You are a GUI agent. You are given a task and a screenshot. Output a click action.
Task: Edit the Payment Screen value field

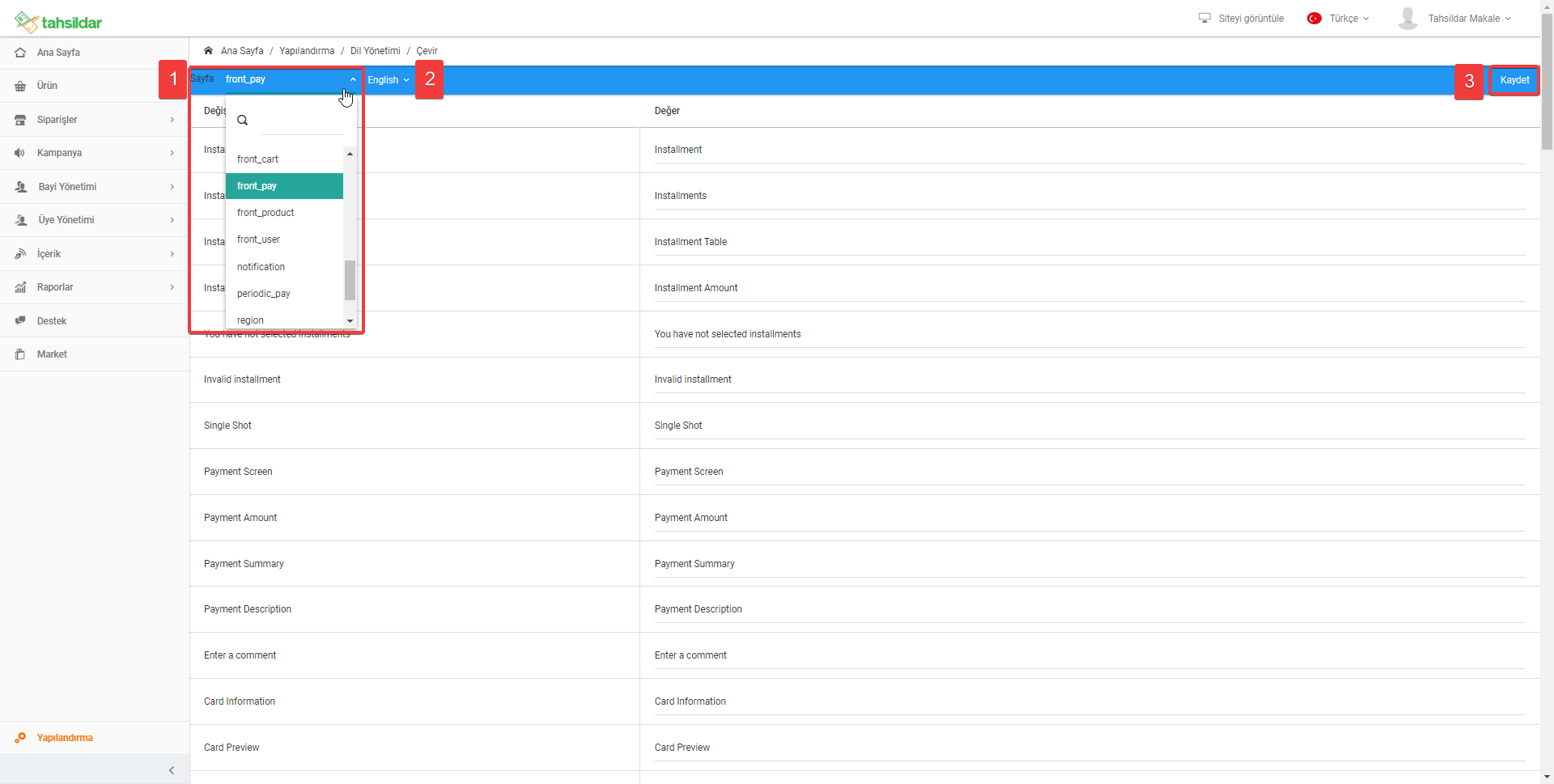(x=1089, y=473)
